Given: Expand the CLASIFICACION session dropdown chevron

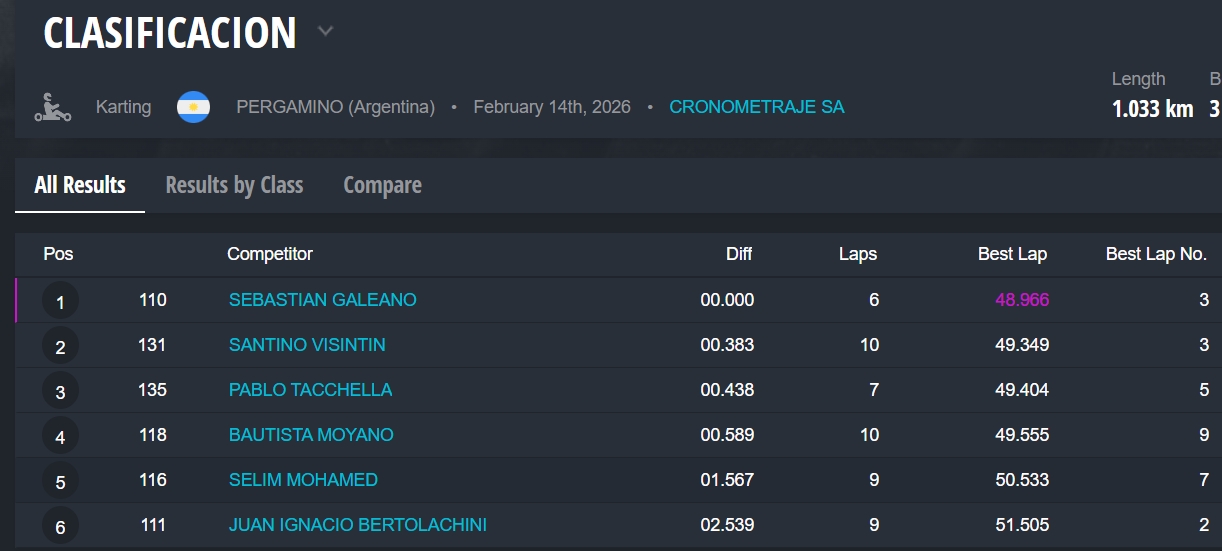Looking at the screenshot, I should click(x=325, y=32).
